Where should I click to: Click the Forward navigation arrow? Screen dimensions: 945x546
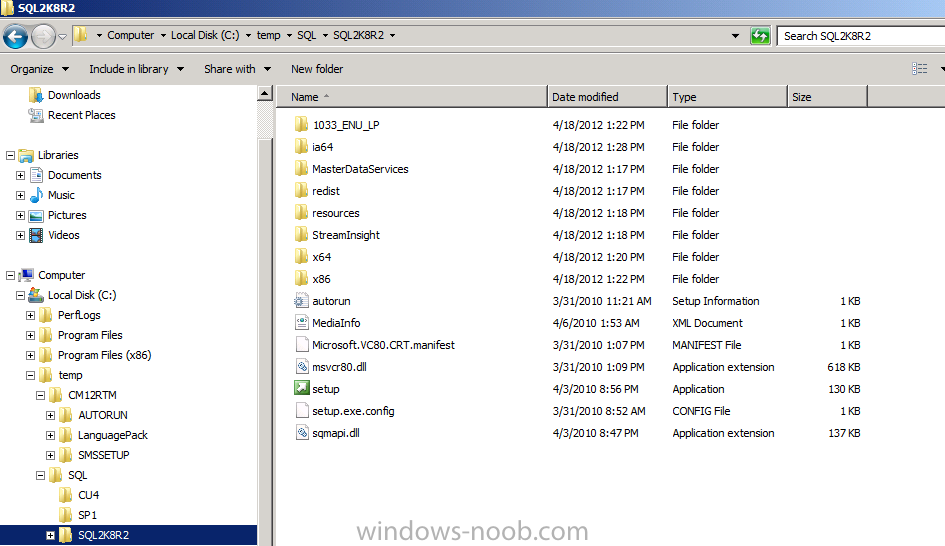tap(43, 37)
